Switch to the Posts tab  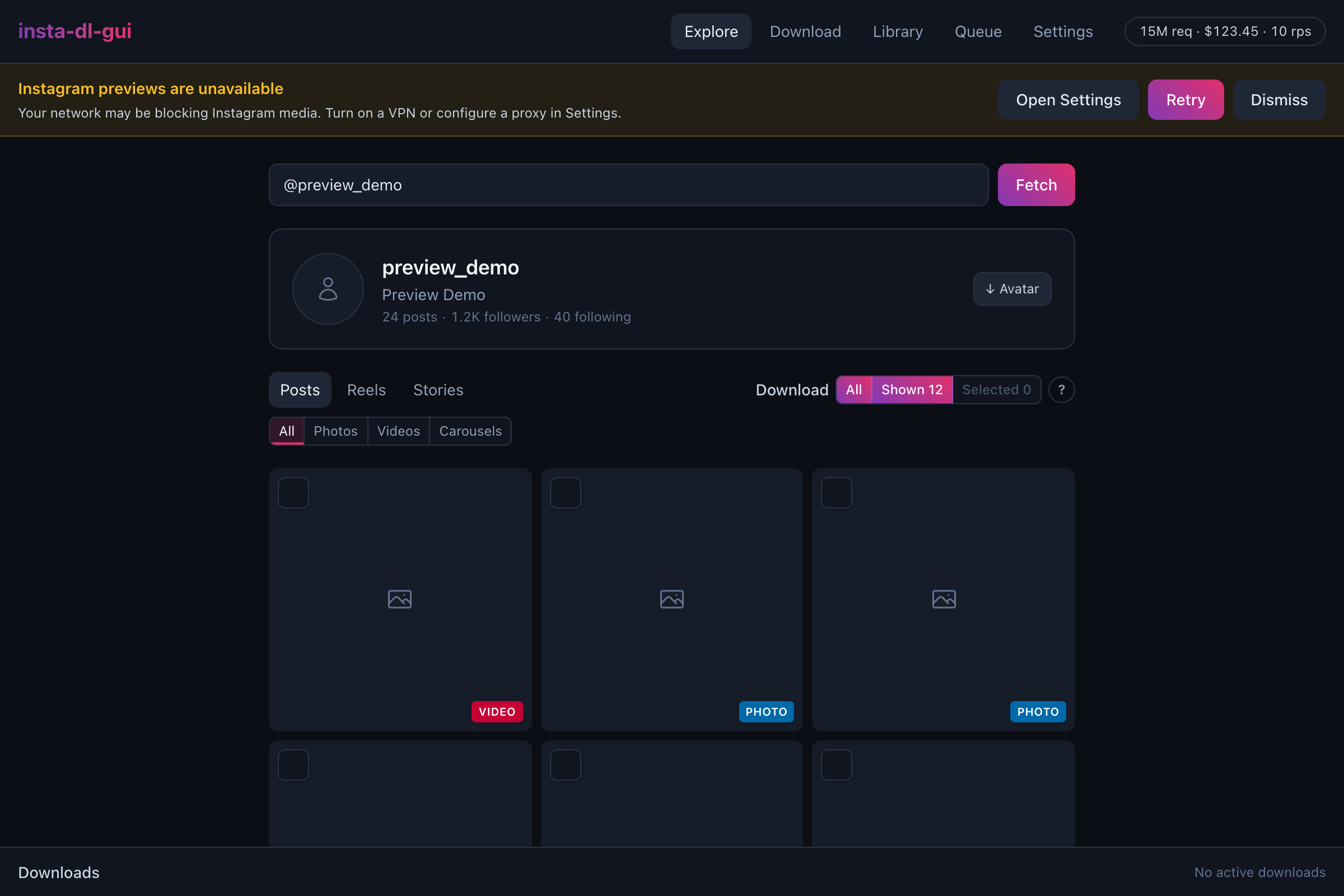(300, 390)
